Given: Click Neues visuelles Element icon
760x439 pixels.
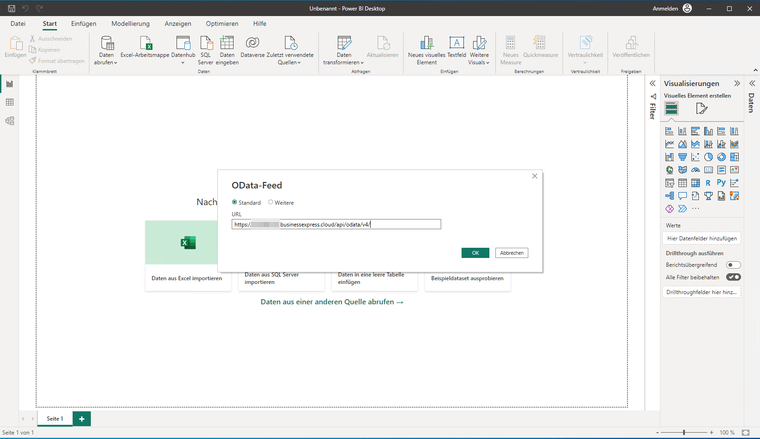Looking at the screenshot, I should (425, 44).
